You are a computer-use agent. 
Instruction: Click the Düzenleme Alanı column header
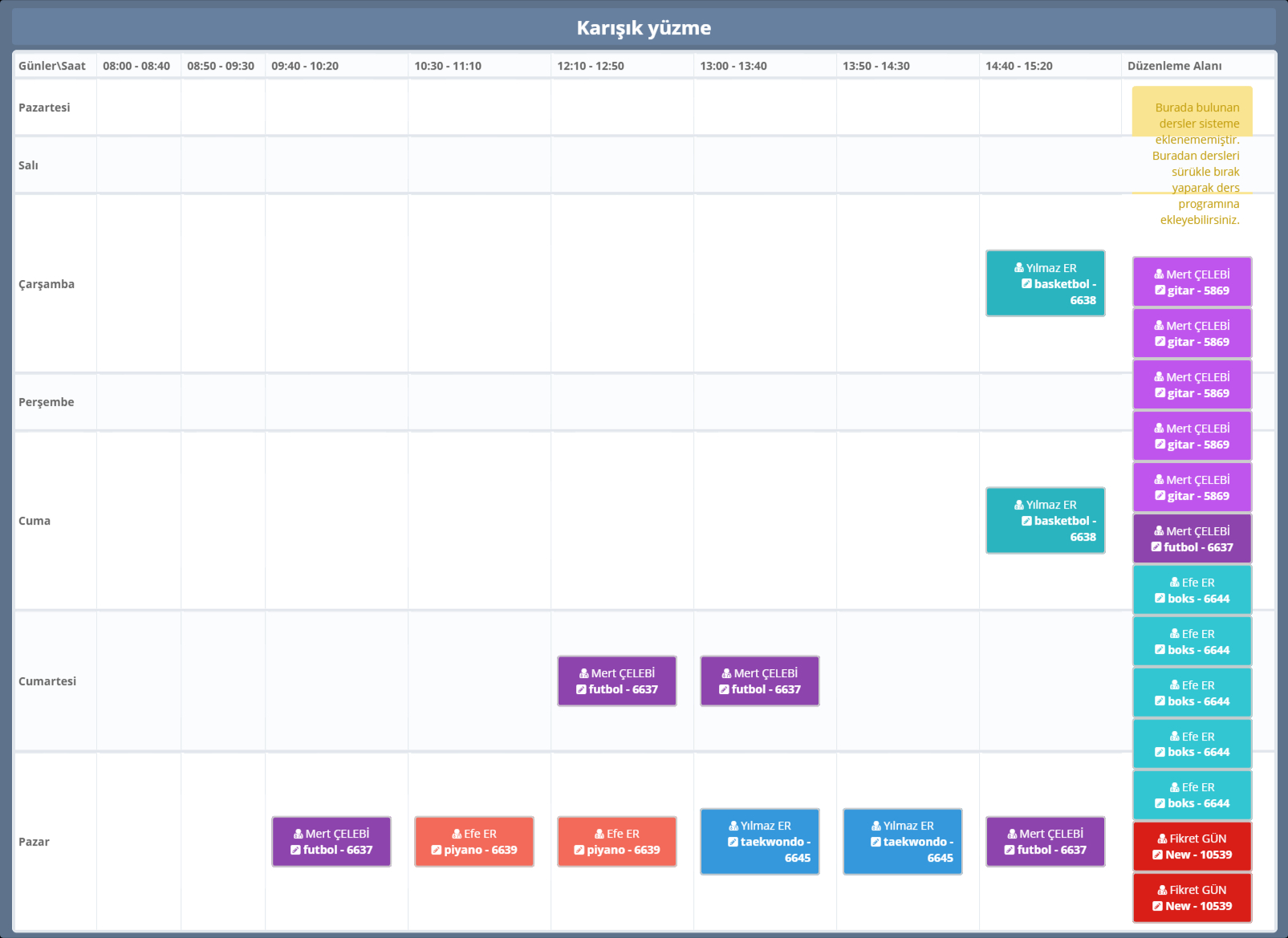pos(1174,66)
